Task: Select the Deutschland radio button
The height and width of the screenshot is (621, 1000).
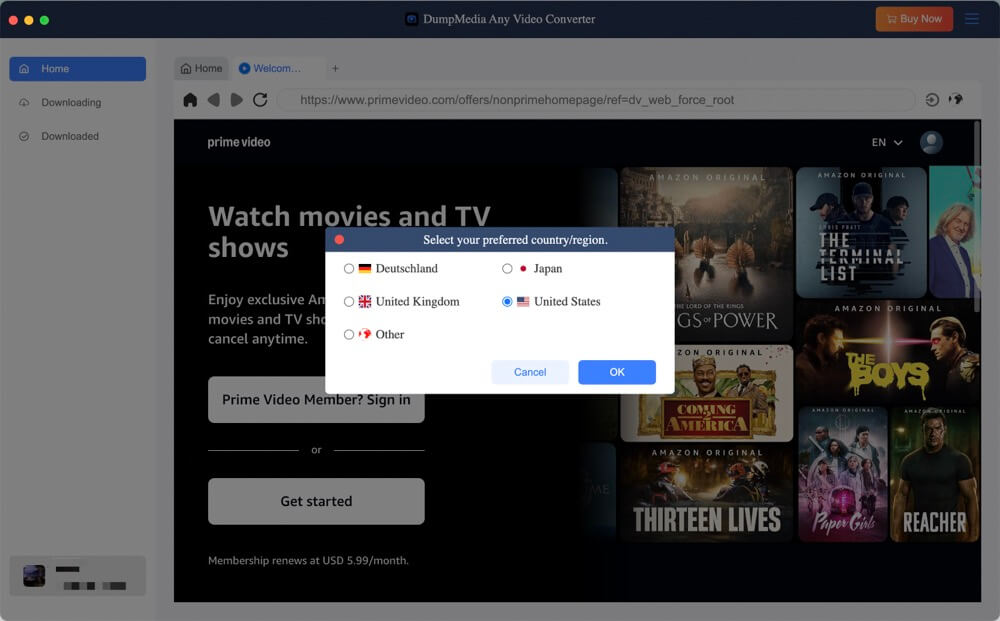Action: (349, 268)
